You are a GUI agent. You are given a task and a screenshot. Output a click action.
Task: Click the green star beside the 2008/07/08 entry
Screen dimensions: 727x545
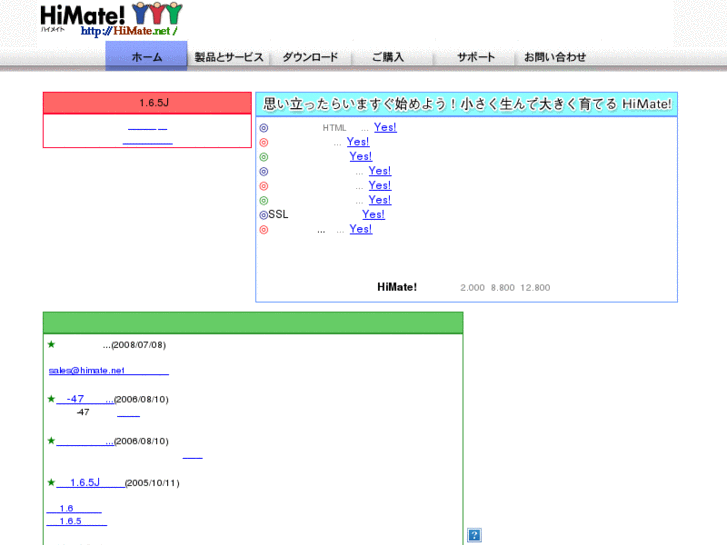pos(51,344)
